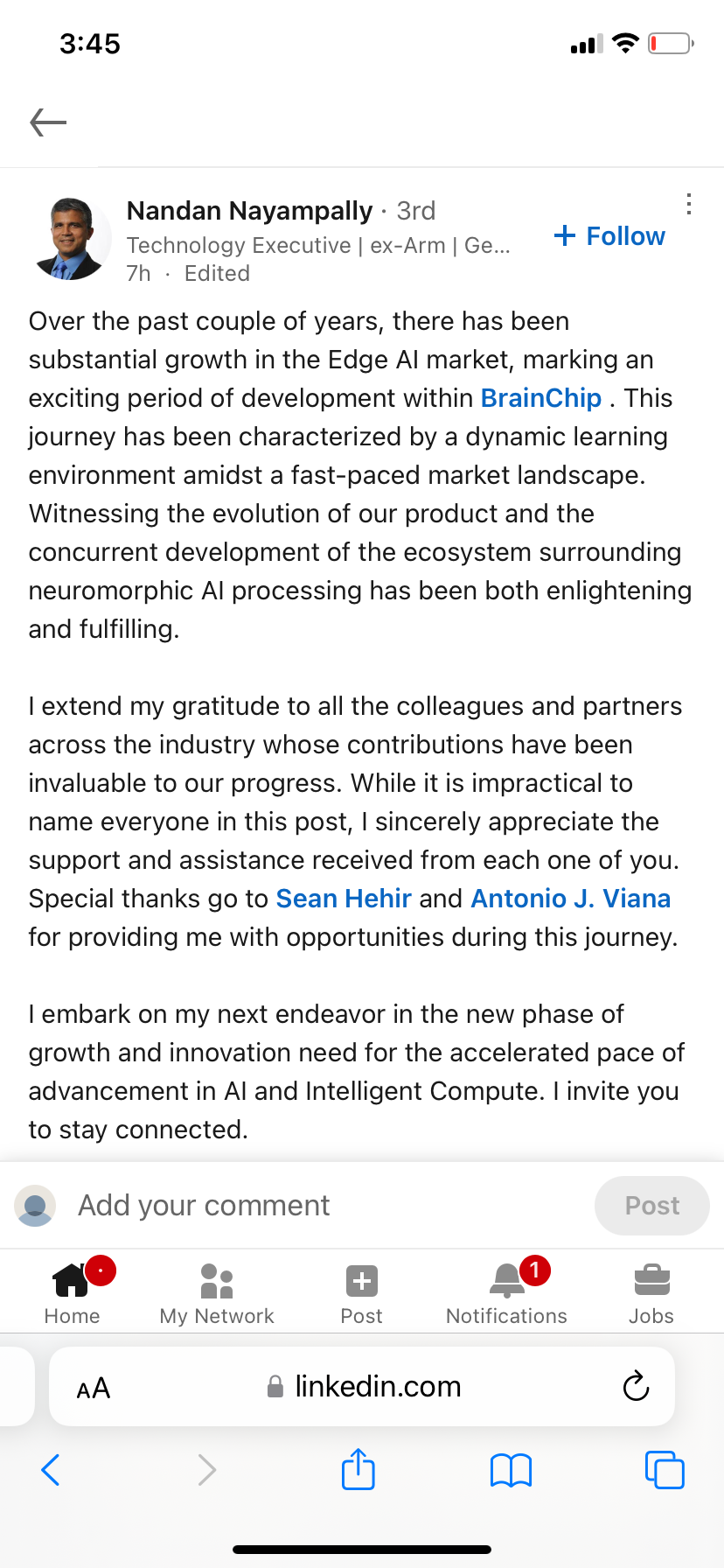The image size is (724, 1568).
Task: Open the BrainChip company link
Action: point(541,398)
